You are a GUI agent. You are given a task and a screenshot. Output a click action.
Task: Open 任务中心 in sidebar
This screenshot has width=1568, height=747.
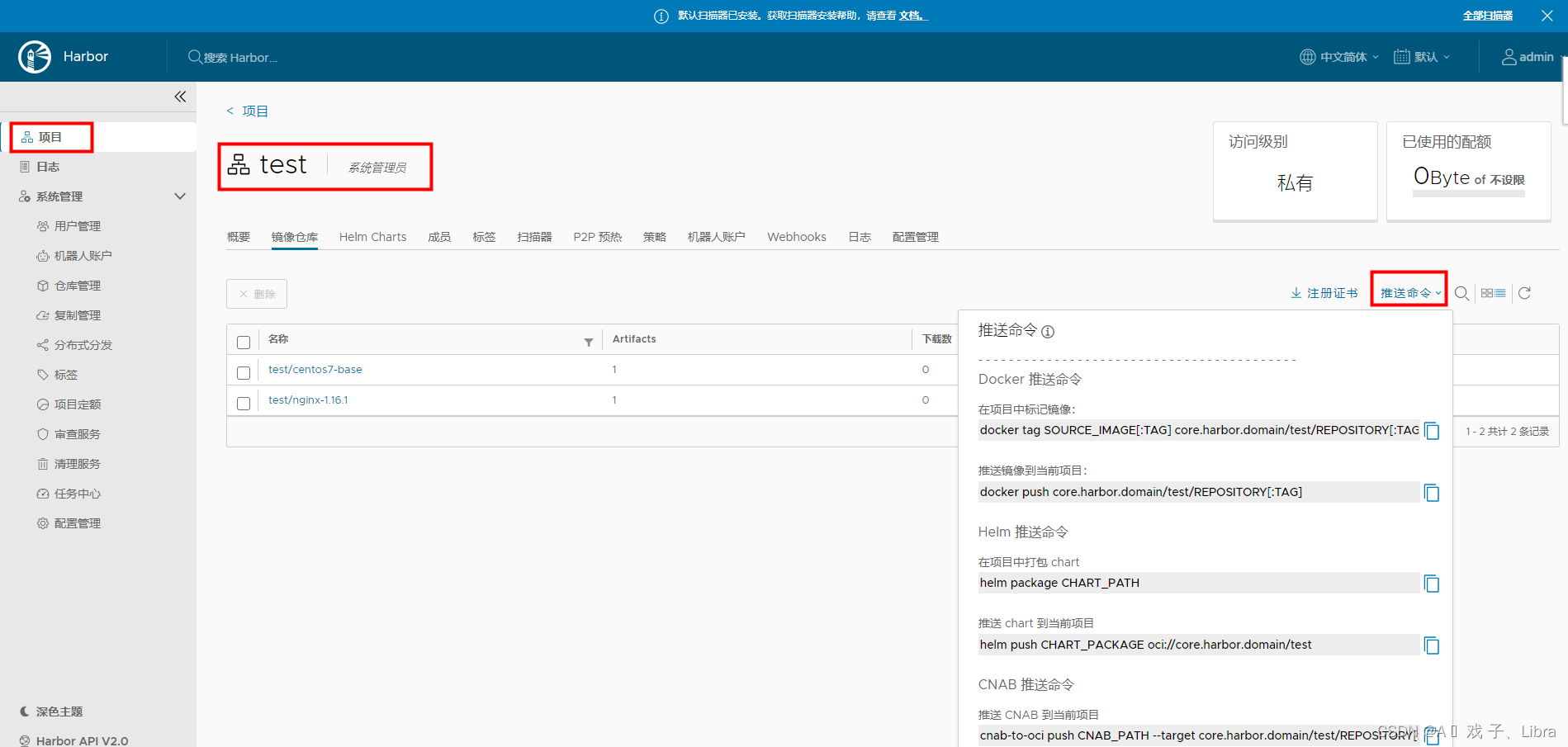(78, 494)
